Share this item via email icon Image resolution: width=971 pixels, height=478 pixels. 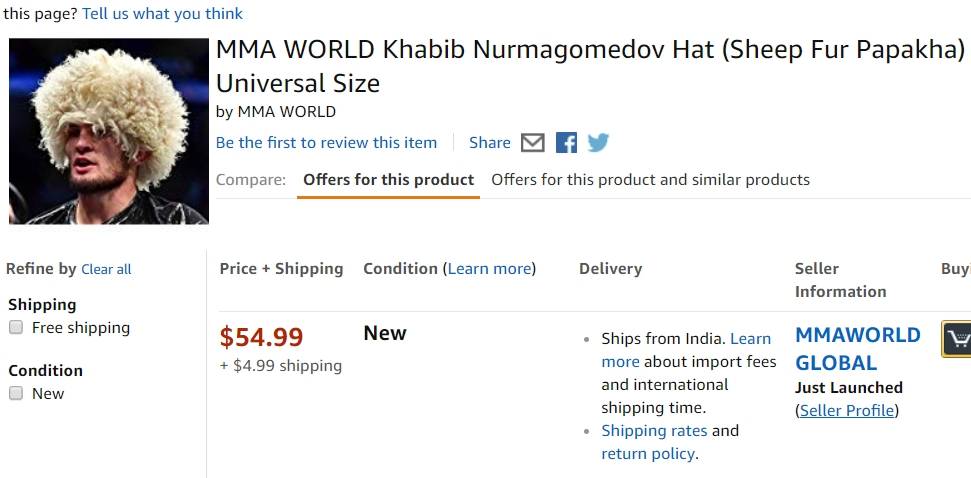[533, 143]
